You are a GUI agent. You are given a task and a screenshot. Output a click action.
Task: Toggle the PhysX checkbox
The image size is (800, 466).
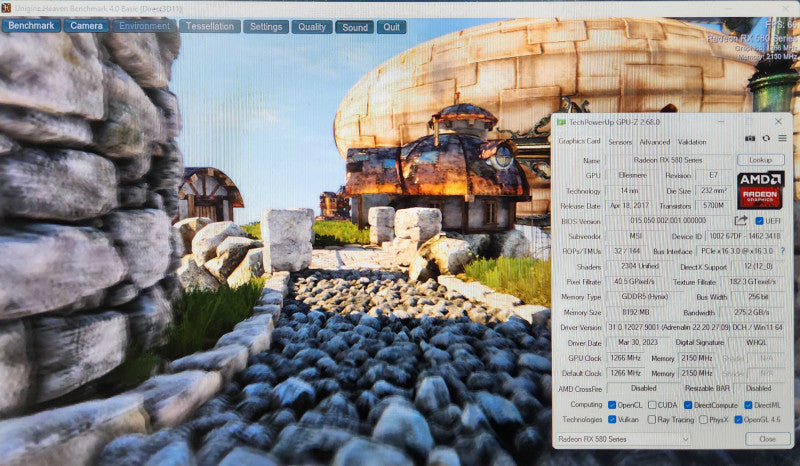(x=703, y=420)
